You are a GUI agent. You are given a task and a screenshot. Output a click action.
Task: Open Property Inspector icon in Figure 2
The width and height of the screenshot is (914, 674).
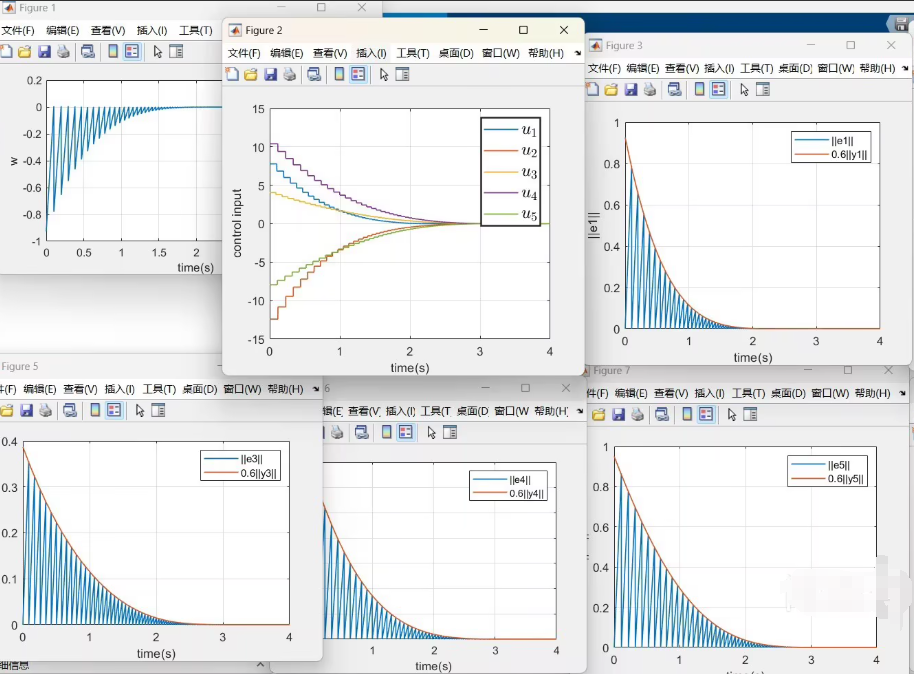(402, 74)
